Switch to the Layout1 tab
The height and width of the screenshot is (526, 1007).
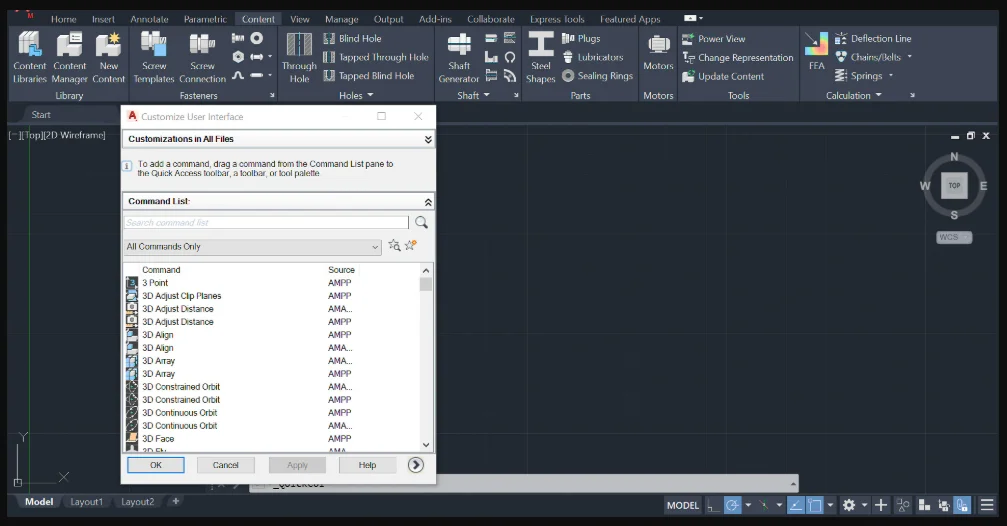[x=87, y=502]
